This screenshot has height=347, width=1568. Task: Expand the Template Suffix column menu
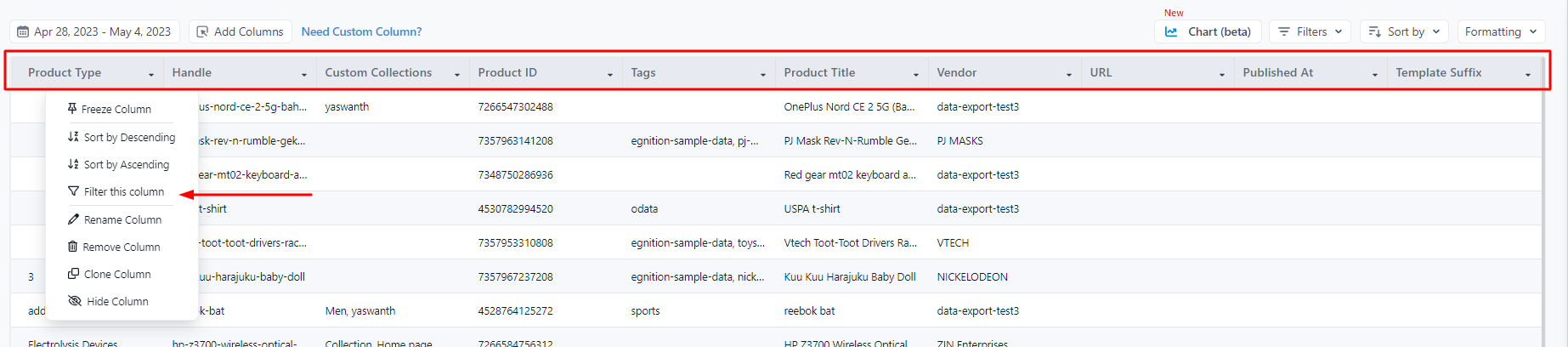[1528, 75]
